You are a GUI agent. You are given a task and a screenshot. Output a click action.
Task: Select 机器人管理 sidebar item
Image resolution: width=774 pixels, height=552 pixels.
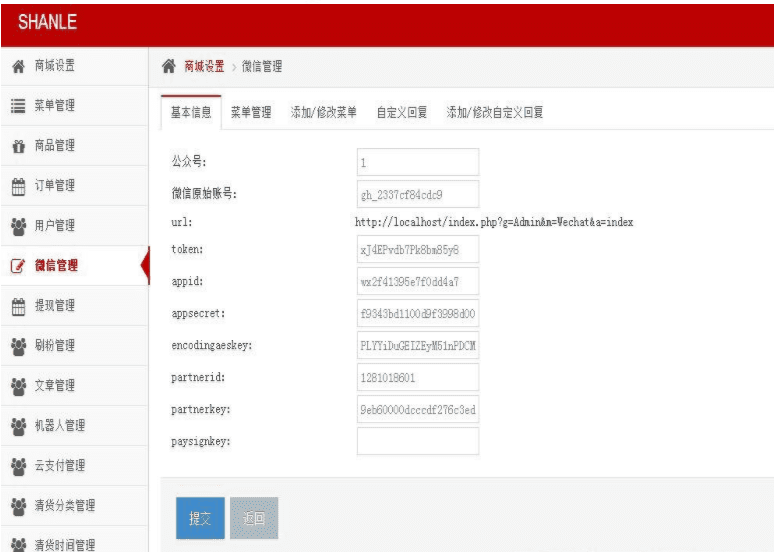tap(74, 426)
